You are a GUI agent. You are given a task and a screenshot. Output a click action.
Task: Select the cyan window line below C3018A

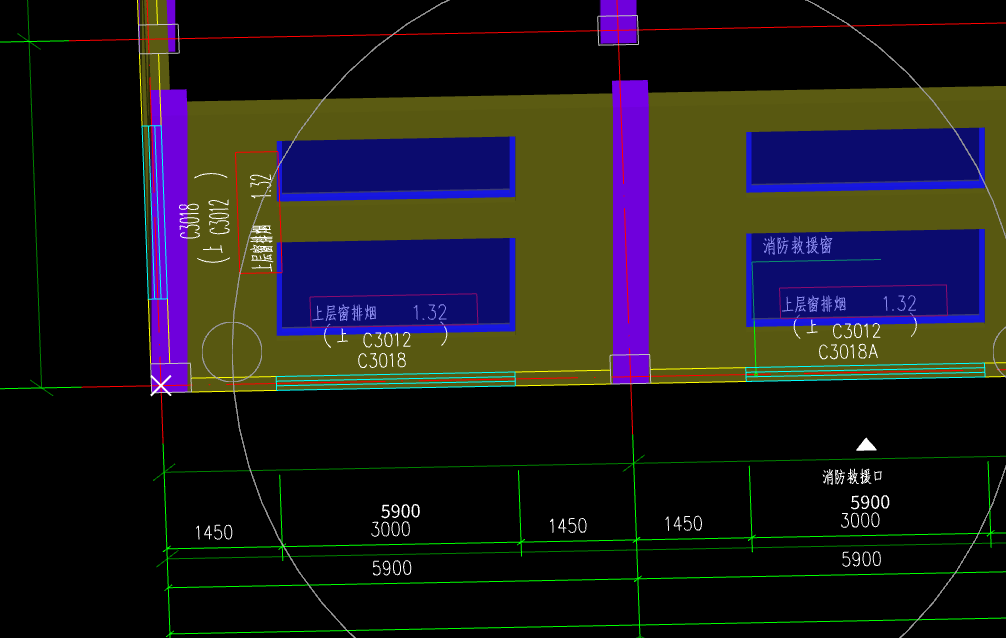coord(865,372)
